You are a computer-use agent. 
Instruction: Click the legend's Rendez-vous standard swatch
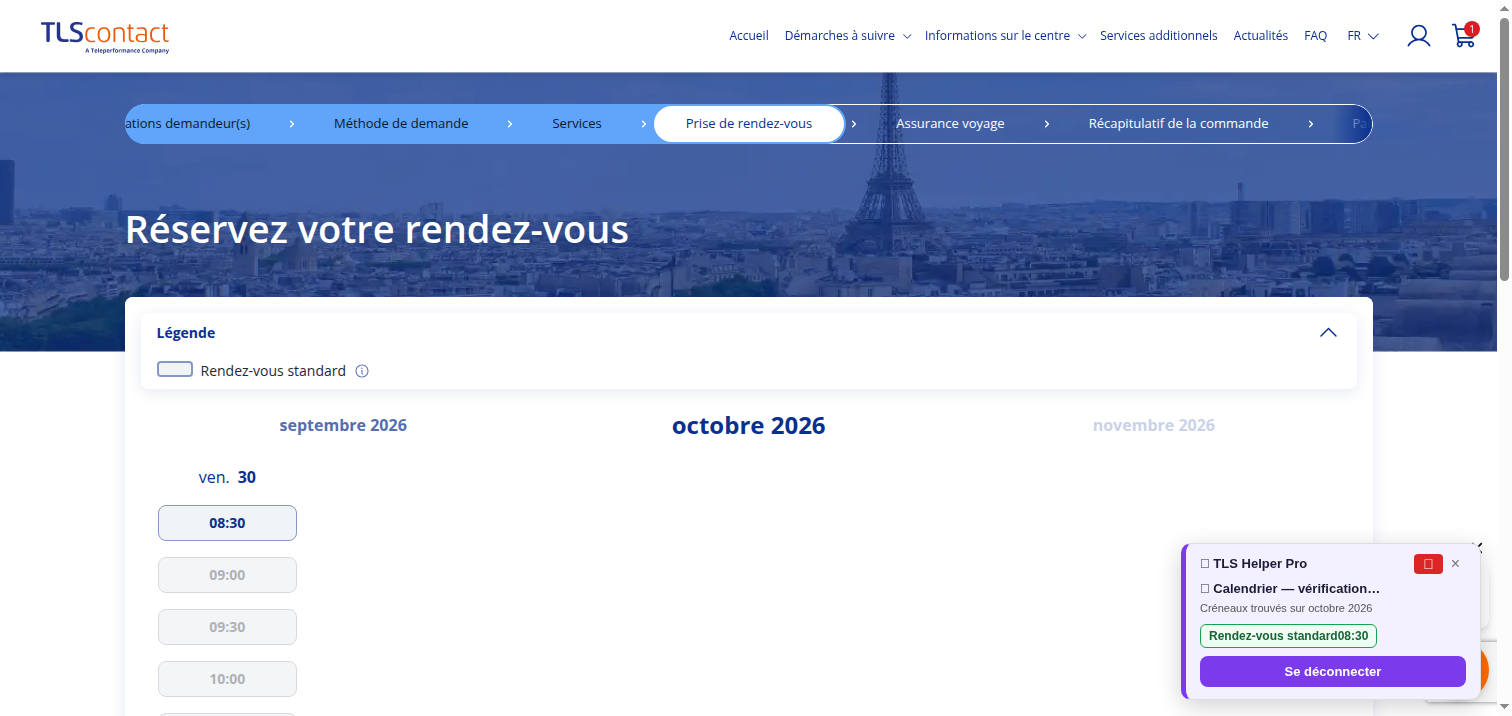[x=175, y=370]
